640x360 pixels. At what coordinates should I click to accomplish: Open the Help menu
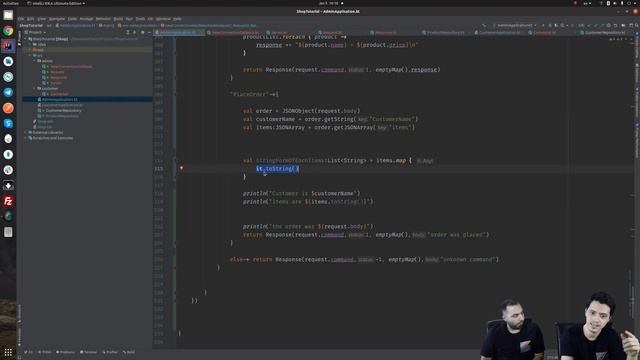[177, 19]
